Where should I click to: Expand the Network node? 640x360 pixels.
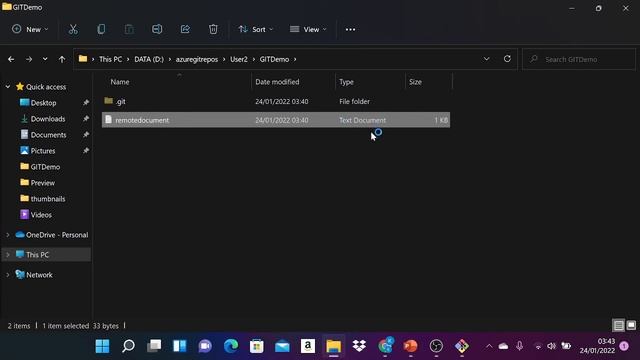(x=8, y=275)
